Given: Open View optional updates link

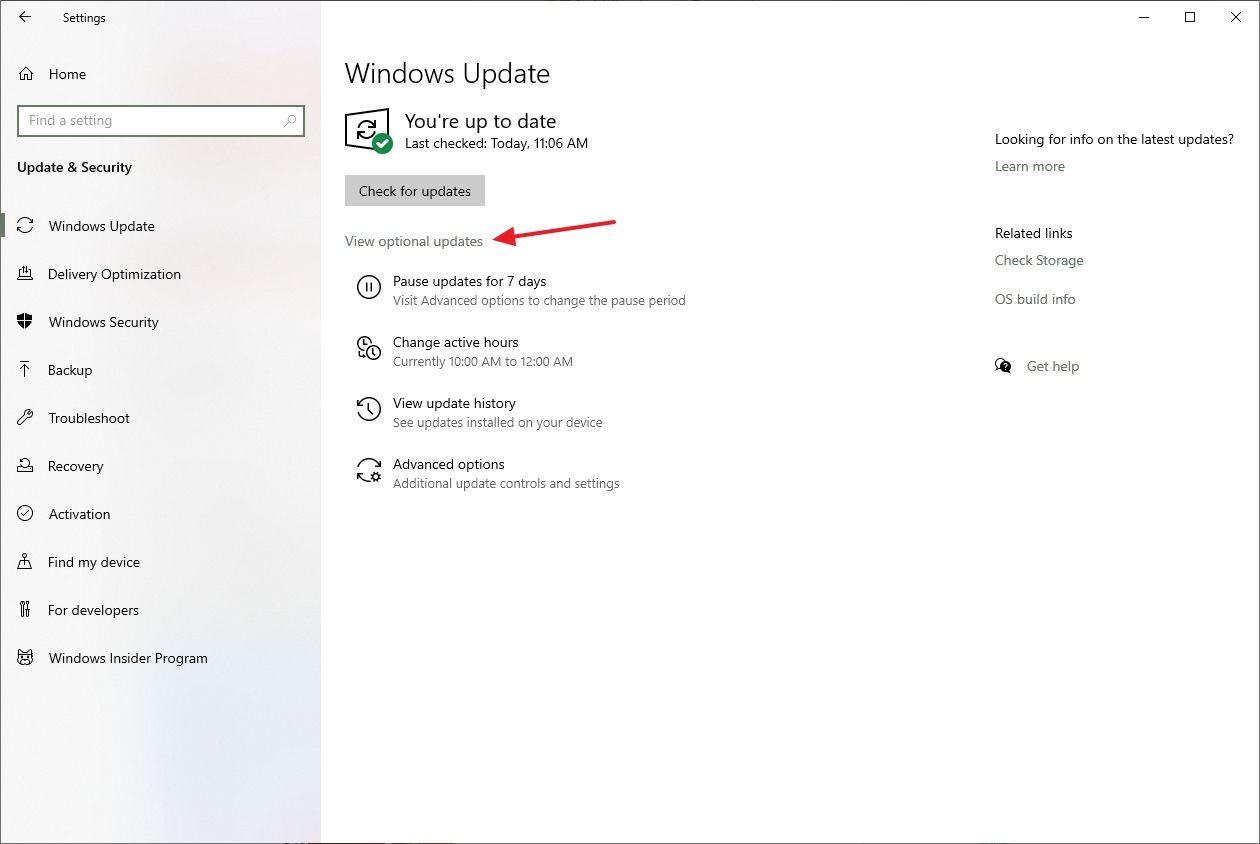Looking at the screenshot, I should coord(414,241).
